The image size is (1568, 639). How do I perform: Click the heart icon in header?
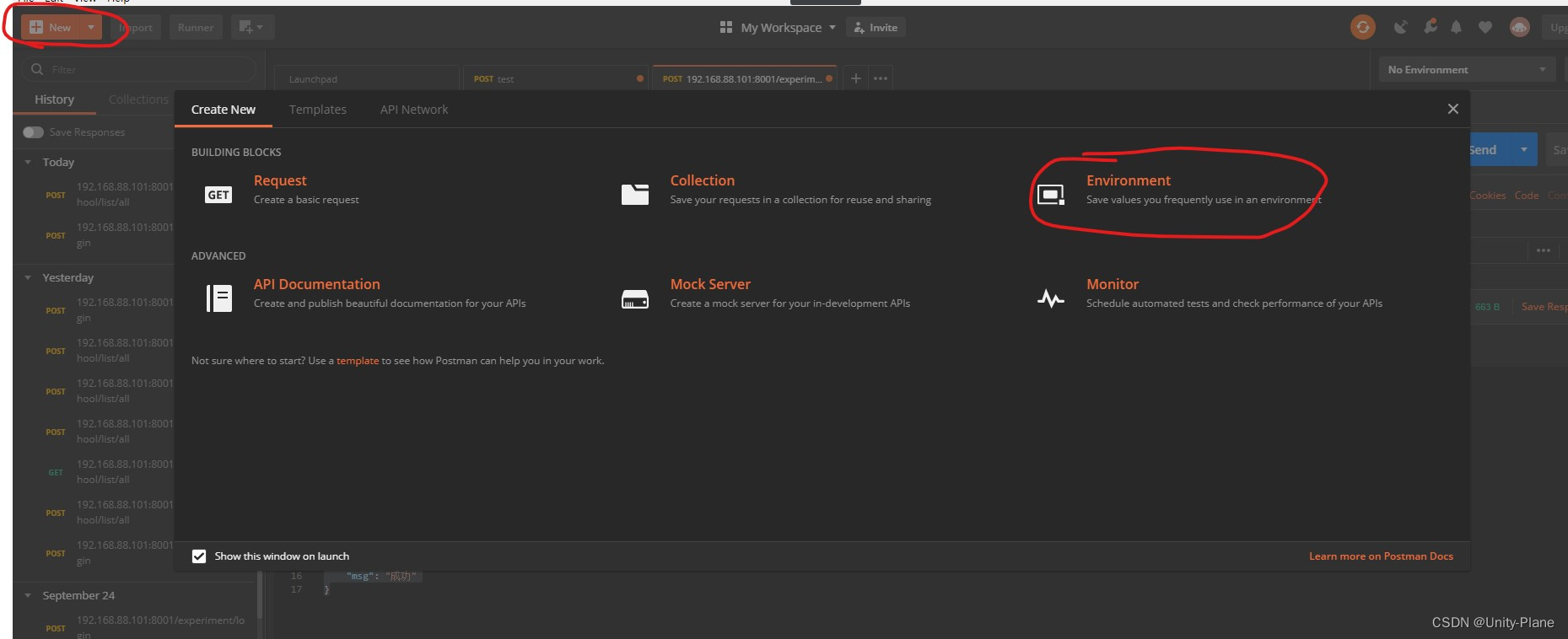coord(1485,28)
